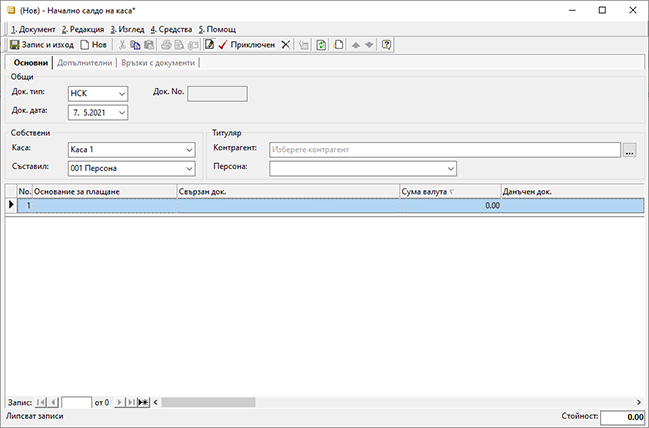Click the window title bar app icon
This screenshot has height=428, width=649.
[11, 10]
